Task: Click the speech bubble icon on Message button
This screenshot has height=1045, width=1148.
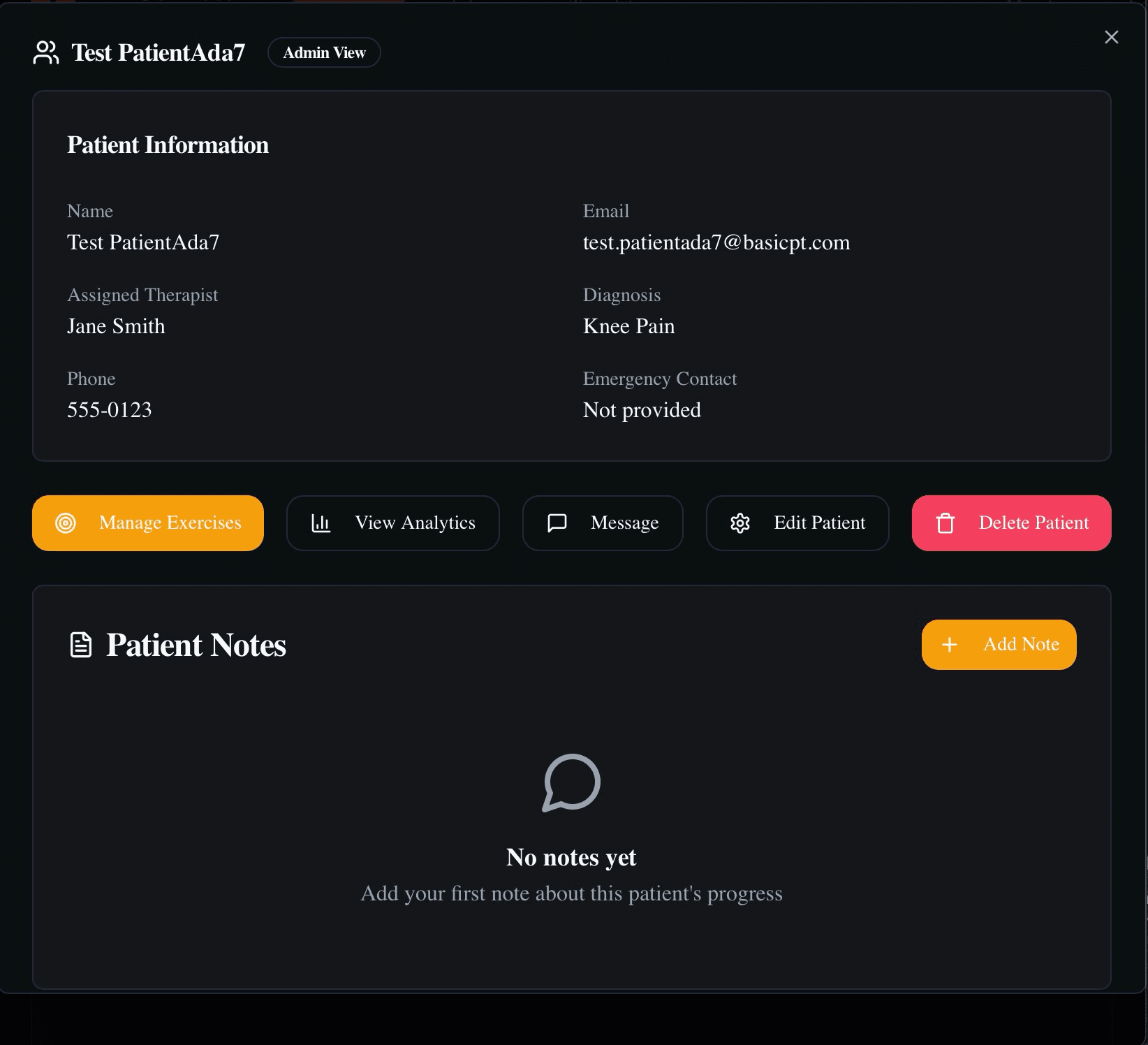Action: 557,522
